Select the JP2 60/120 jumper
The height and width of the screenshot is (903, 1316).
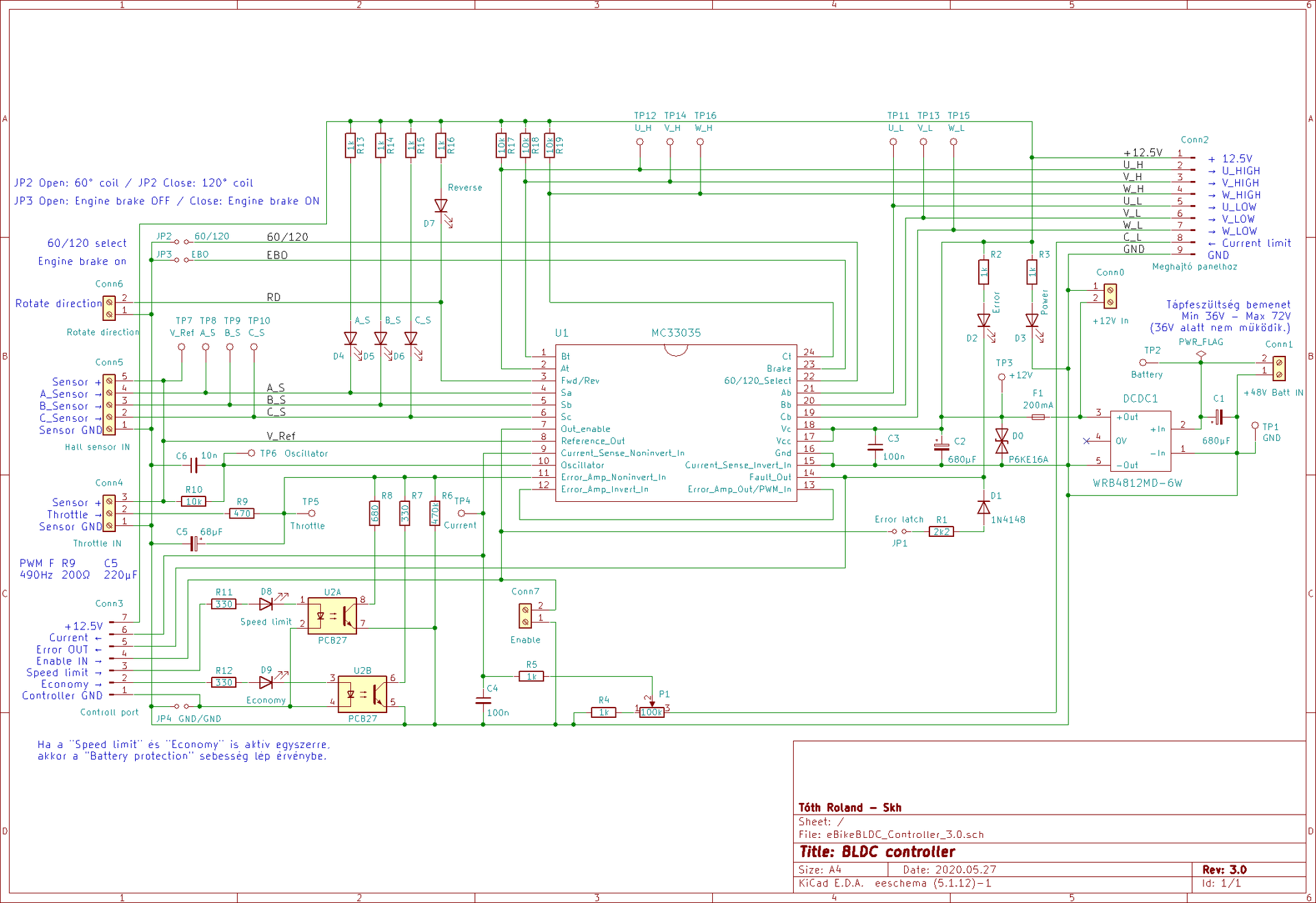(182, 242)
